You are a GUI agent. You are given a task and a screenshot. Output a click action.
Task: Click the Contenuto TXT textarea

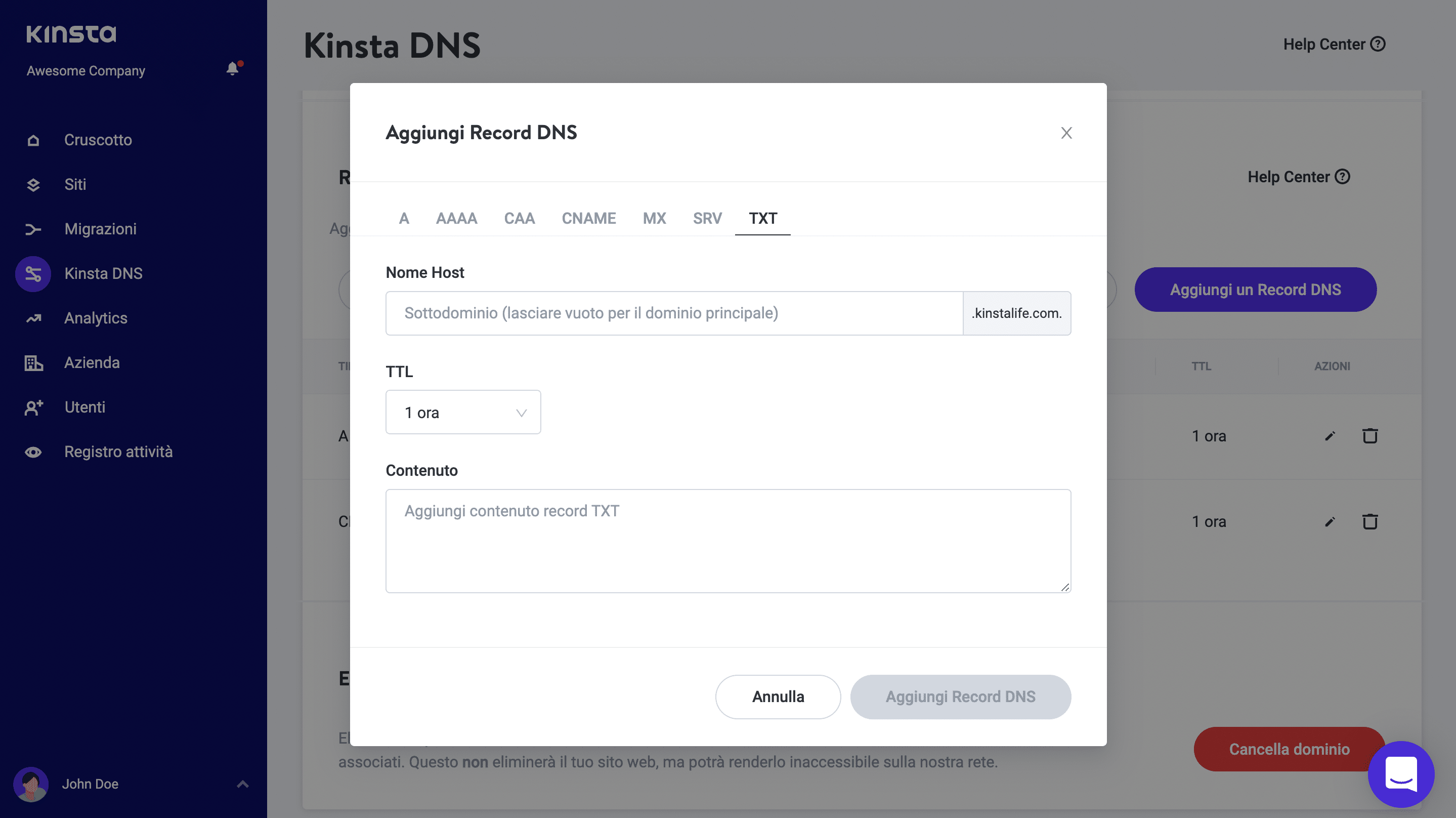tap(728, 541)
